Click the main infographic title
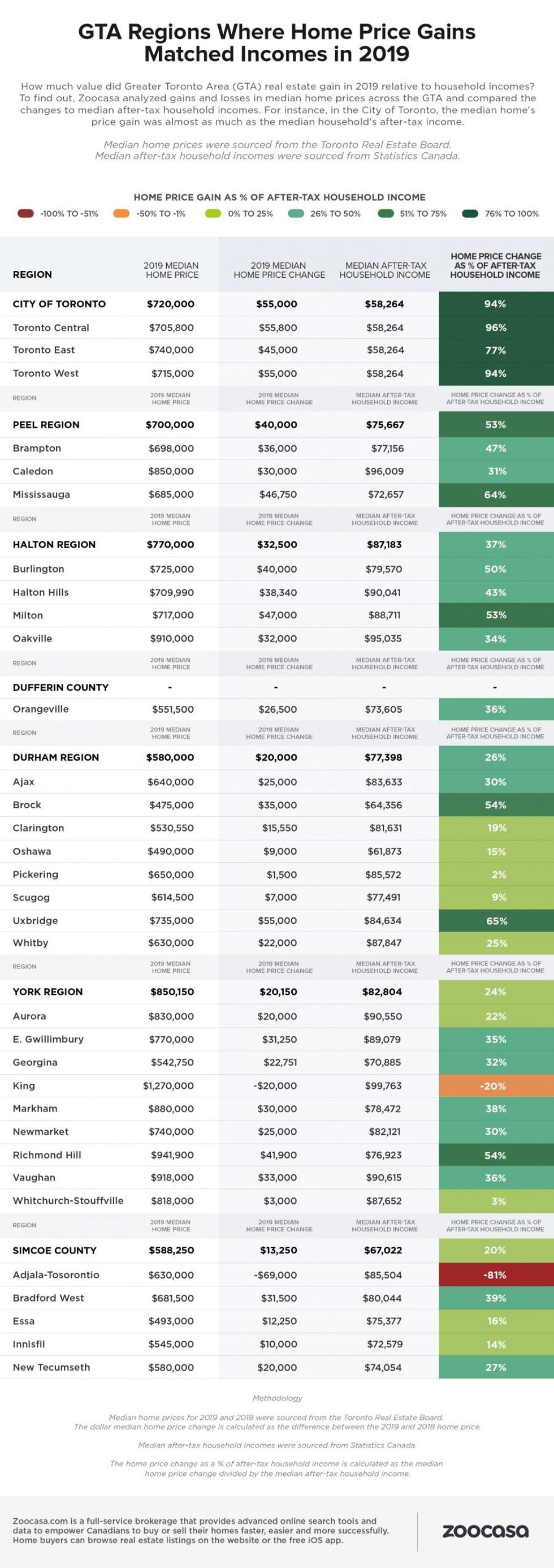554x1568 pixels. [276, 42]
